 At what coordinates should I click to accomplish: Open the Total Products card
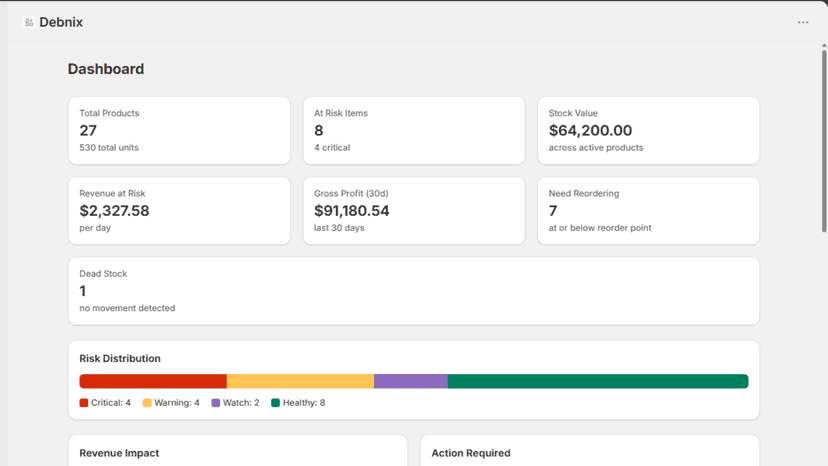pos(179,131)
